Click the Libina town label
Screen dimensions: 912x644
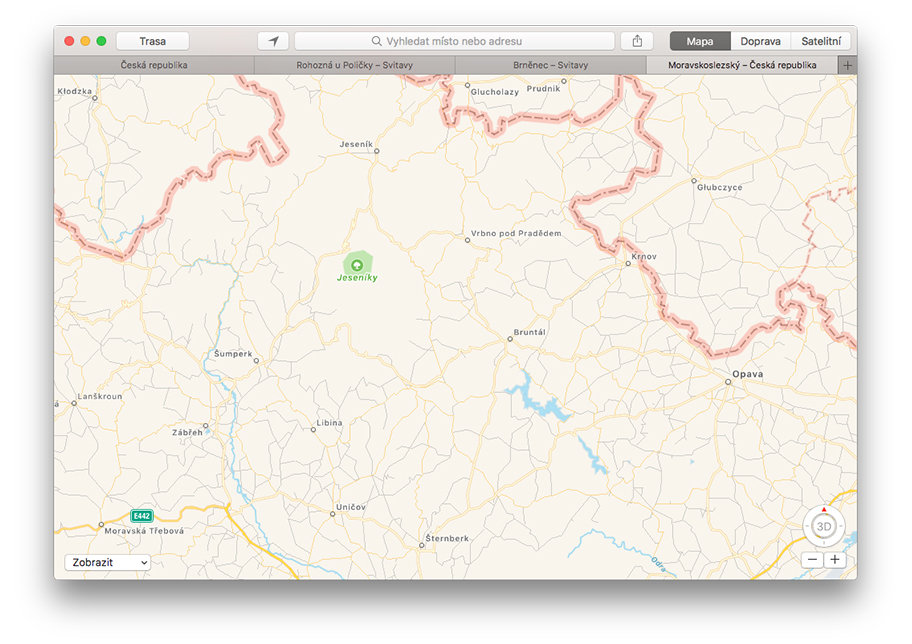(329, 423)
